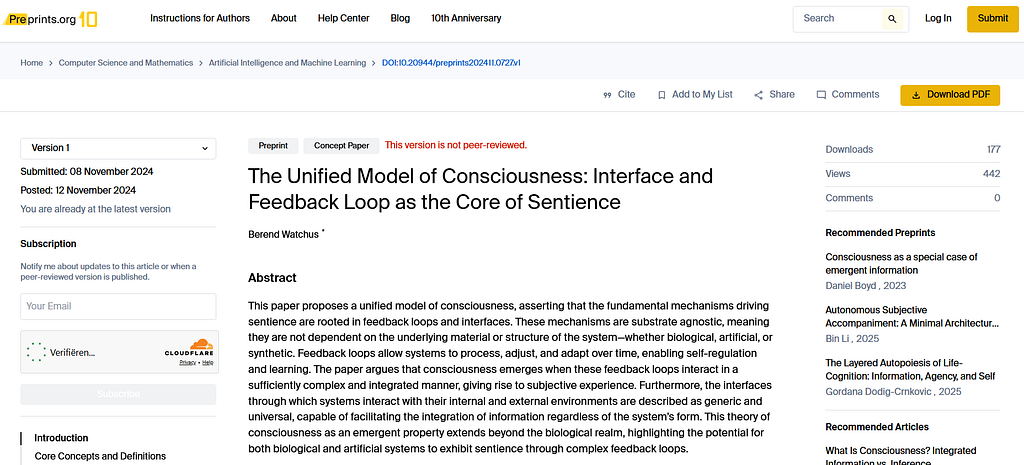Click the Download PDF button
1024x465 pixels.
950,95
